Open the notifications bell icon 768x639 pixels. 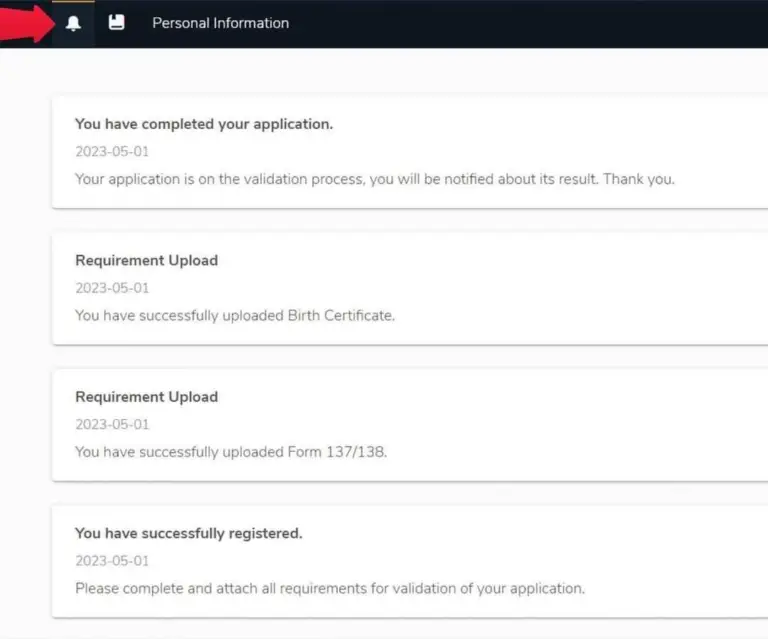[73, 23]
